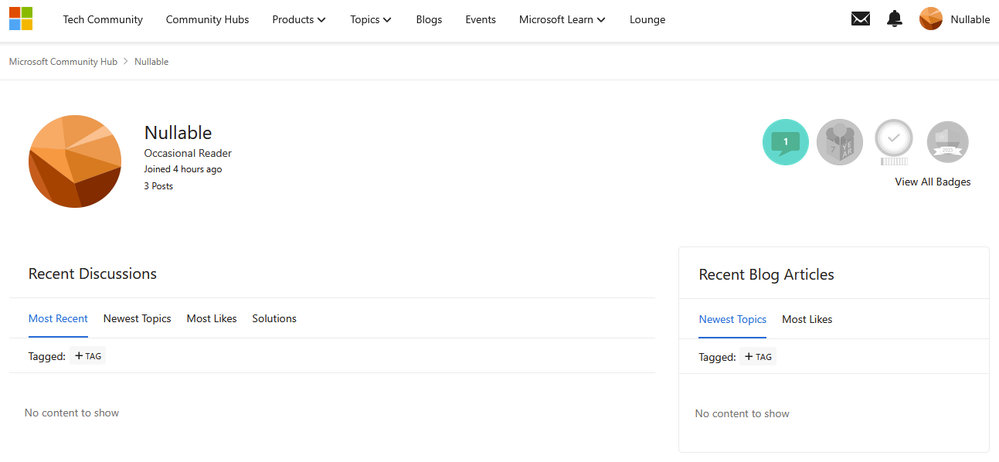Screen dimensions: 999x462
Task: Add a tag under Recent Blog Articles
Action: (758, 357)
